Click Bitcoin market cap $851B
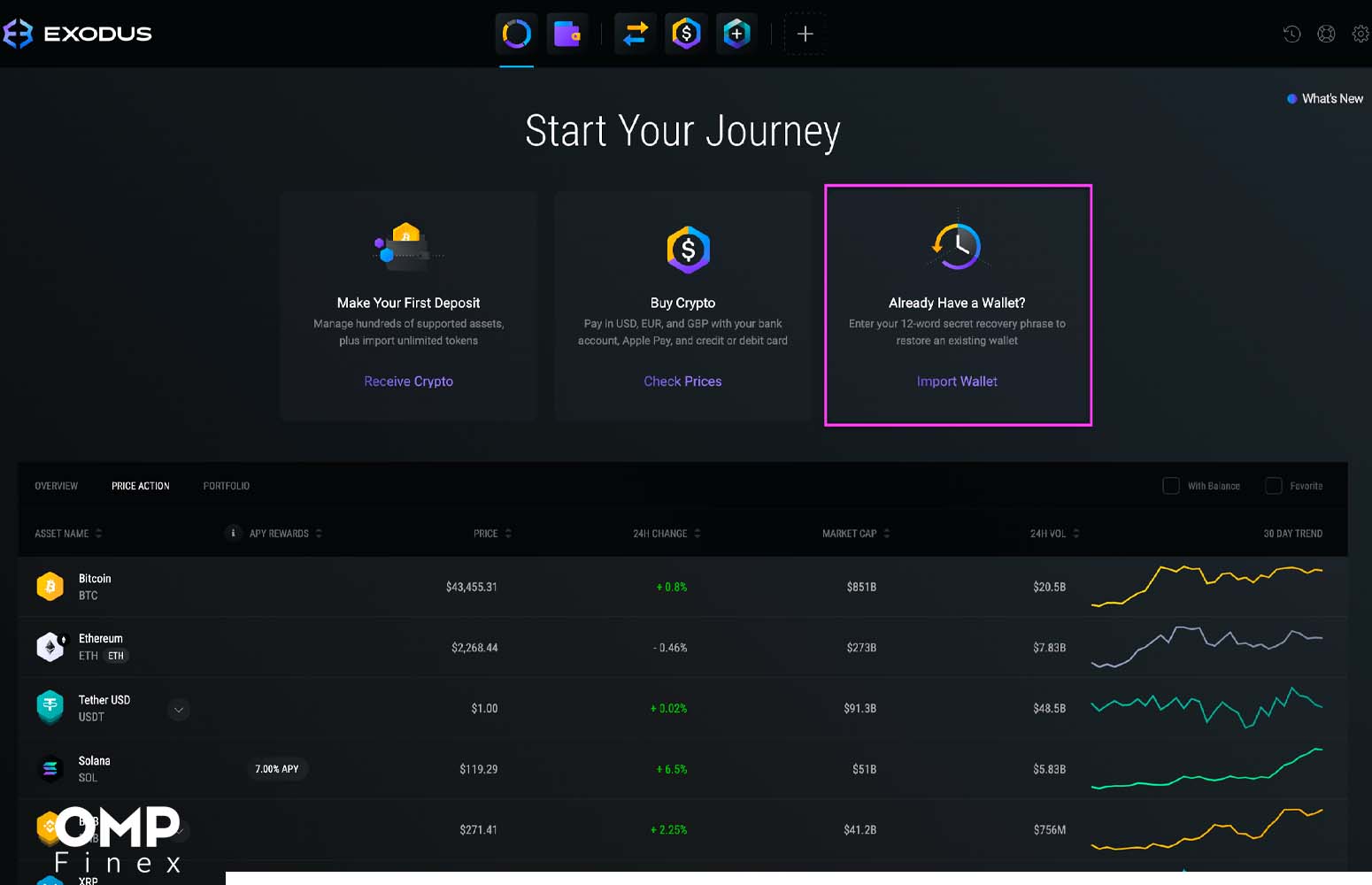1372x885 pixels. pyautogui.click(x=861, y=587)
